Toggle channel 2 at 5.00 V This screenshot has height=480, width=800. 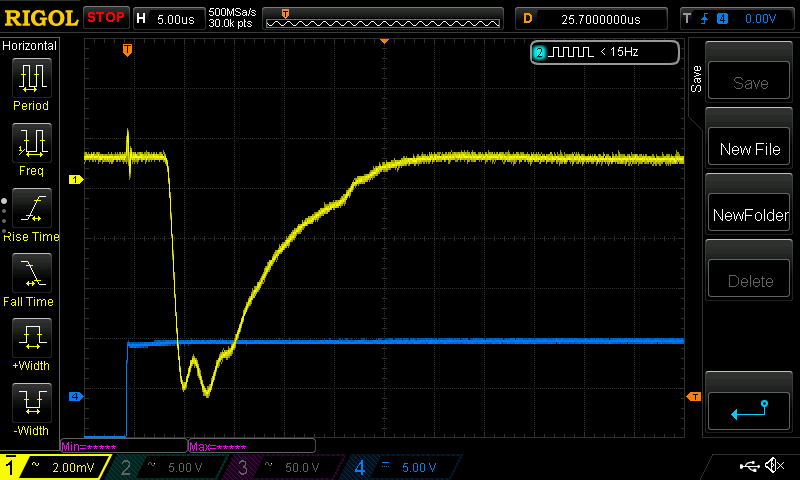tap(169, 467)
